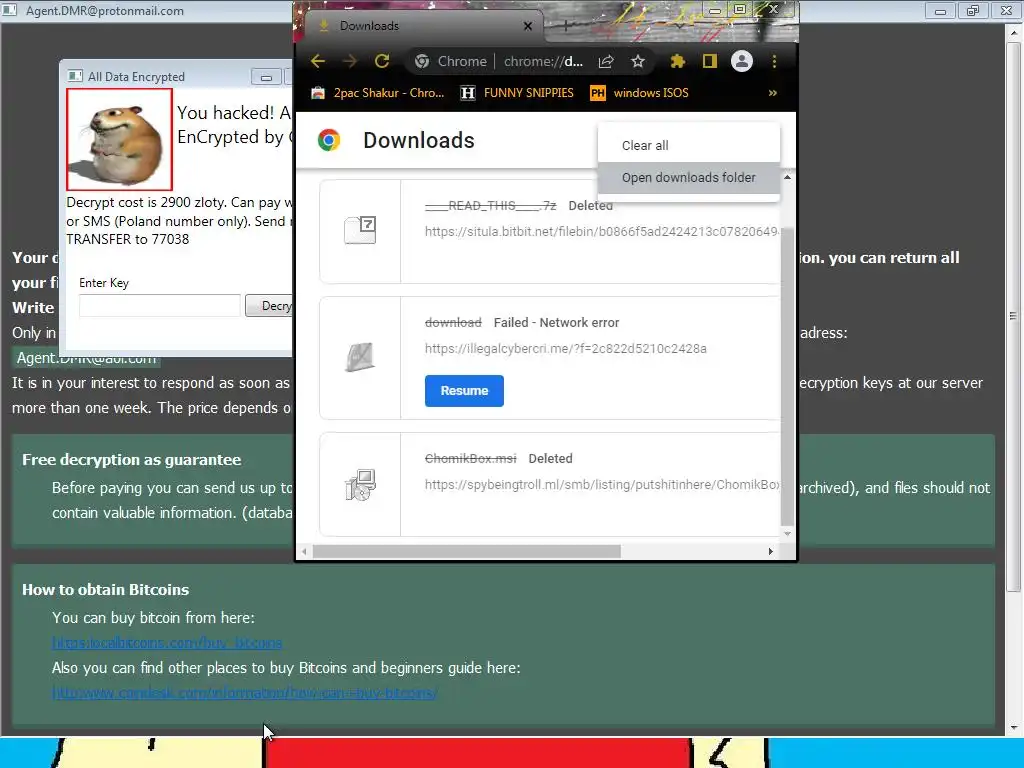1024x768 pixels.
Task: Open the coindesk how-to-buy bitcoins link
Action: click(x=244, y=692)
